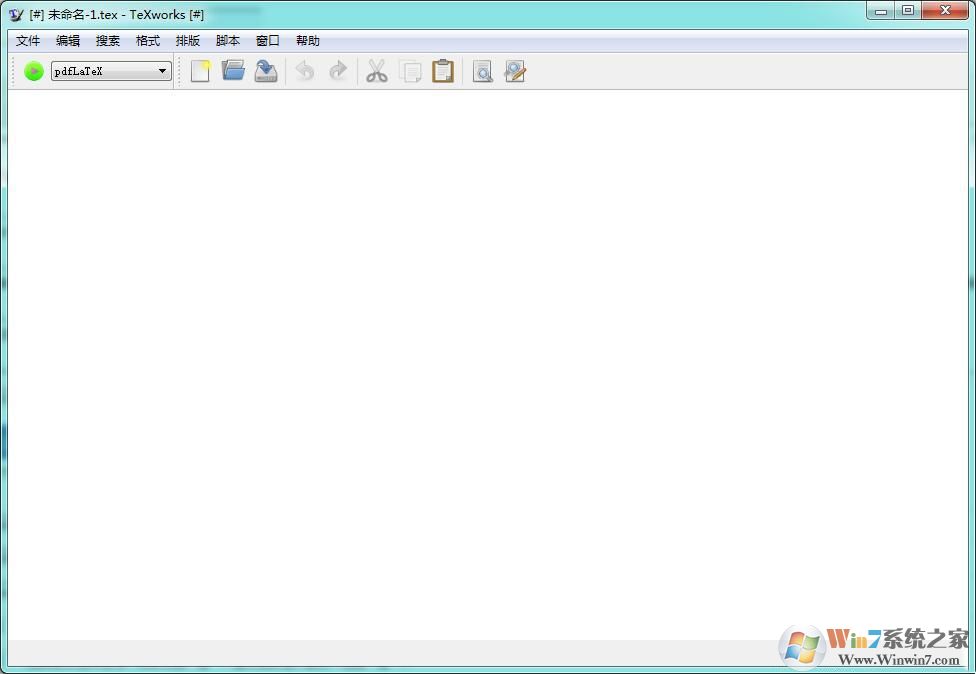This screenshot has width=976, height=674.
Task: Open the 排版 menu
Action: pyautogui.click(x=186, y=40)
